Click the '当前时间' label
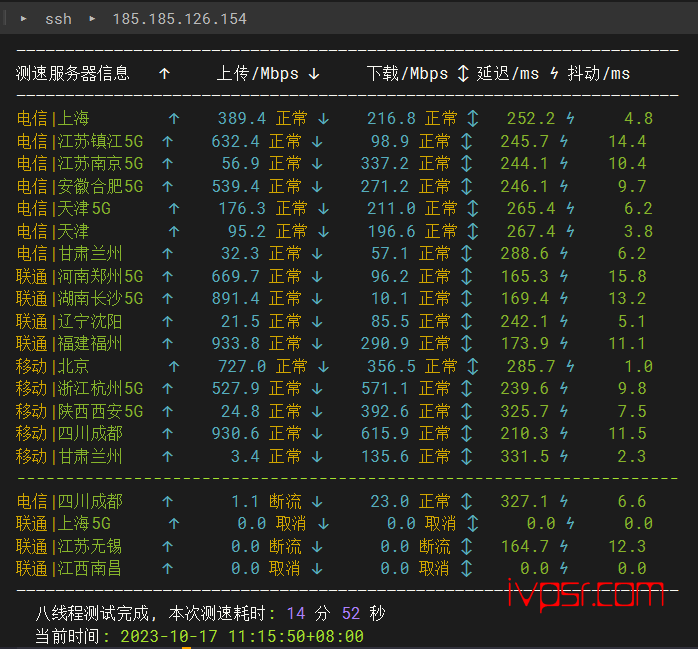This screenshot has height=649, width=698. coord(67,636)
